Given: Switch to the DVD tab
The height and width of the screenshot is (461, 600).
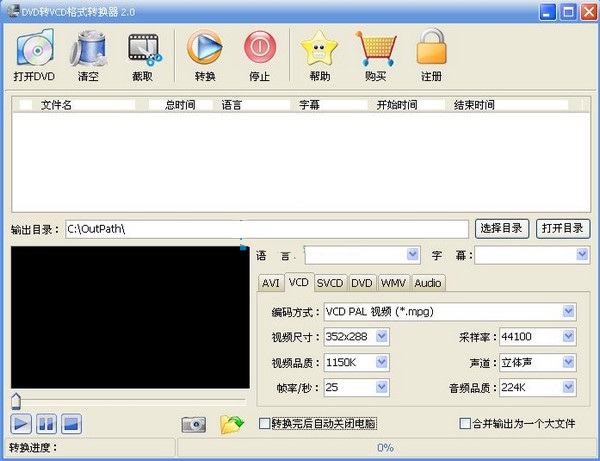Looking at the screenshot, I should tap(362, 283).
